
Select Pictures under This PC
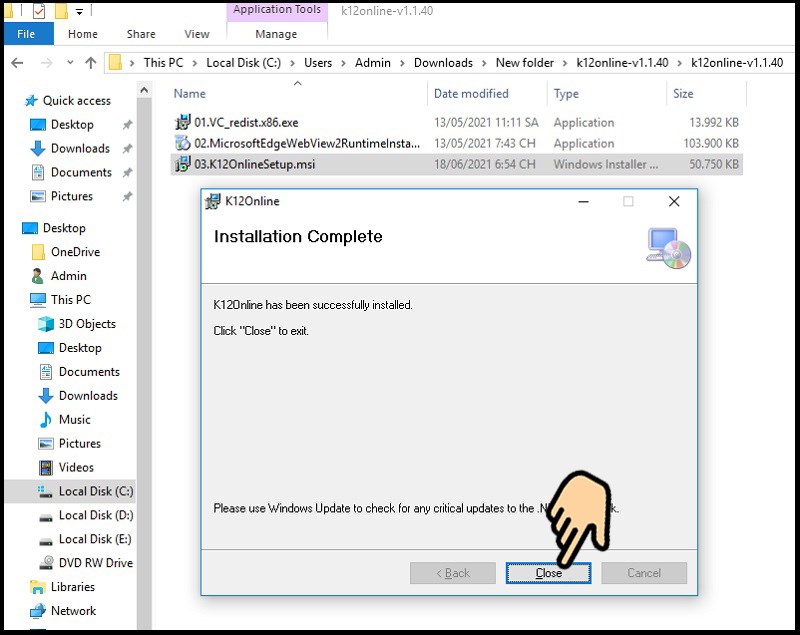[80, 444]
